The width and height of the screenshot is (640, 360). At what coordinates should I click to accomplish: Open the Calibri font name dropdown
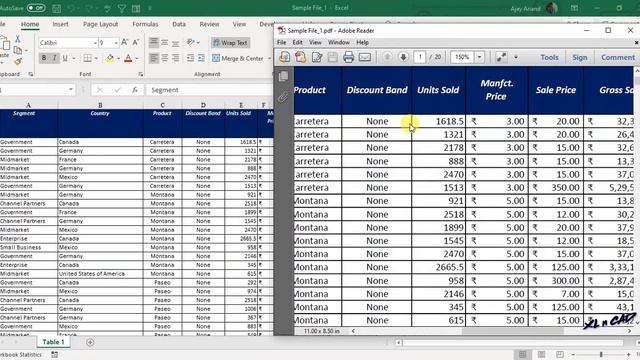click(x=95, y=43)
